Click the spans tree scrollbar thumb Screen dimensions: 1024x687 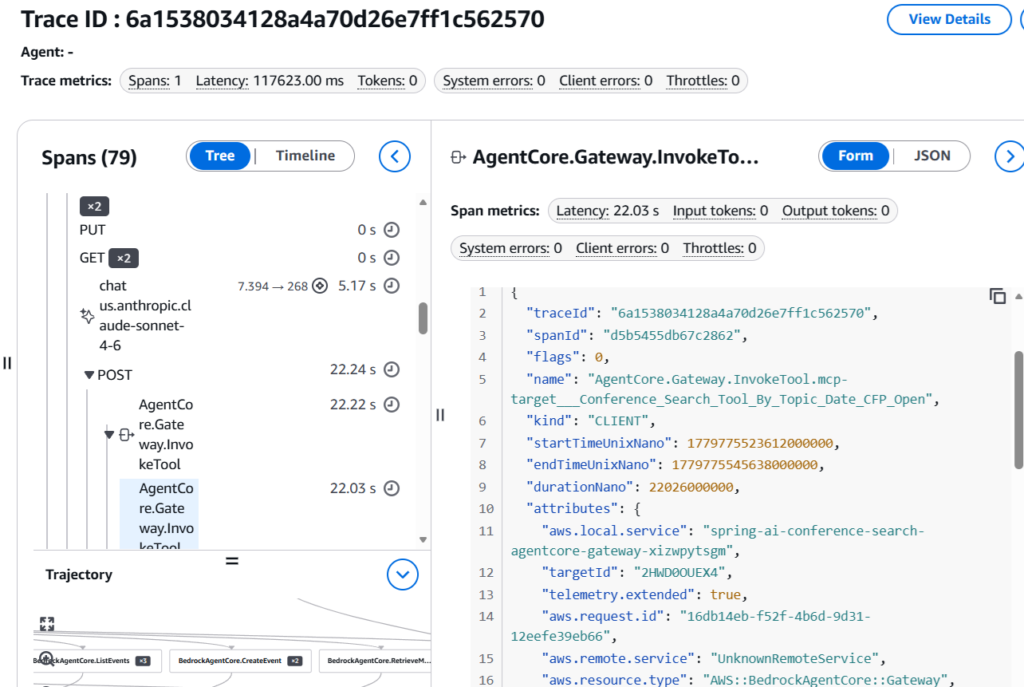pyautogui.click(x=423, y=318)
